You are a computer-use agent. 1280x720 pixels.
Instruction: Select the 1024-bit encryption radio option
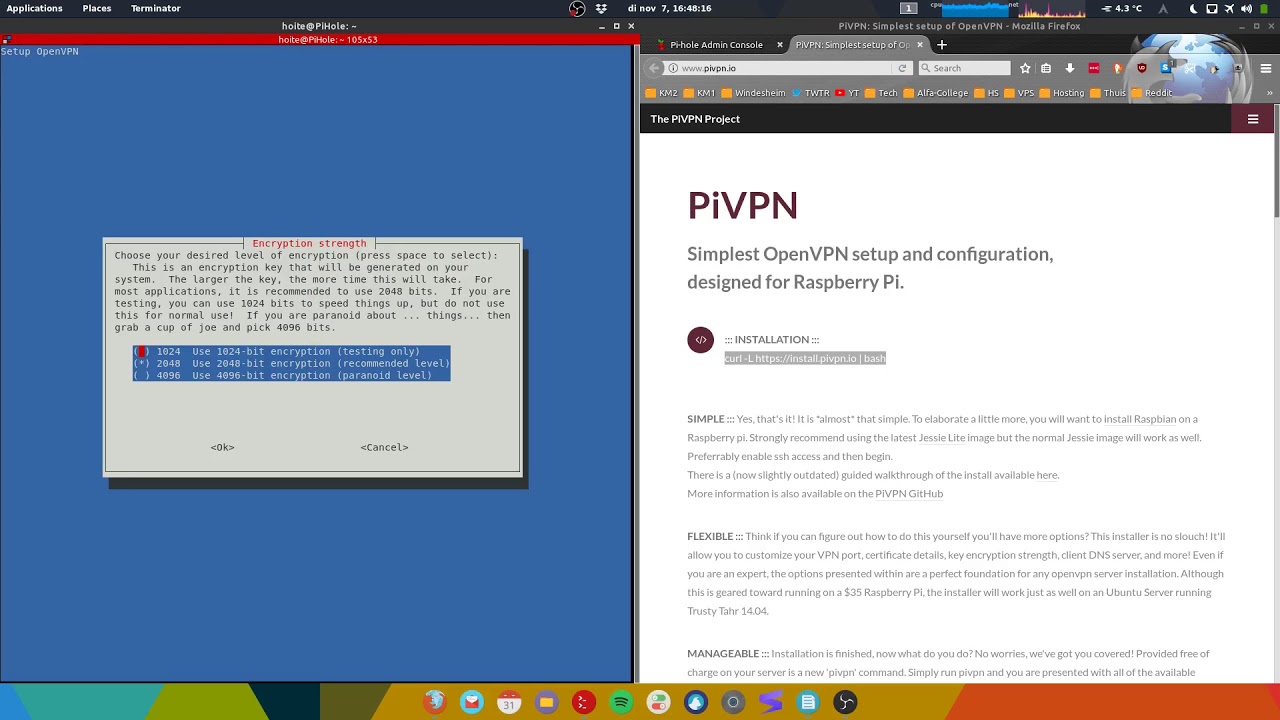pyautogui.click(x=291, y=351)
